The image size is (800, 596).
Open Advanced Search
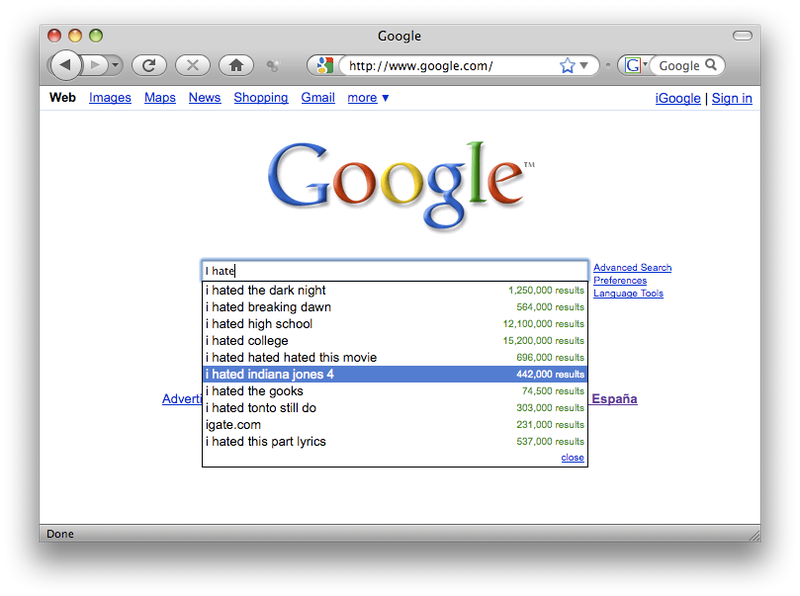[x=632, y=267]
